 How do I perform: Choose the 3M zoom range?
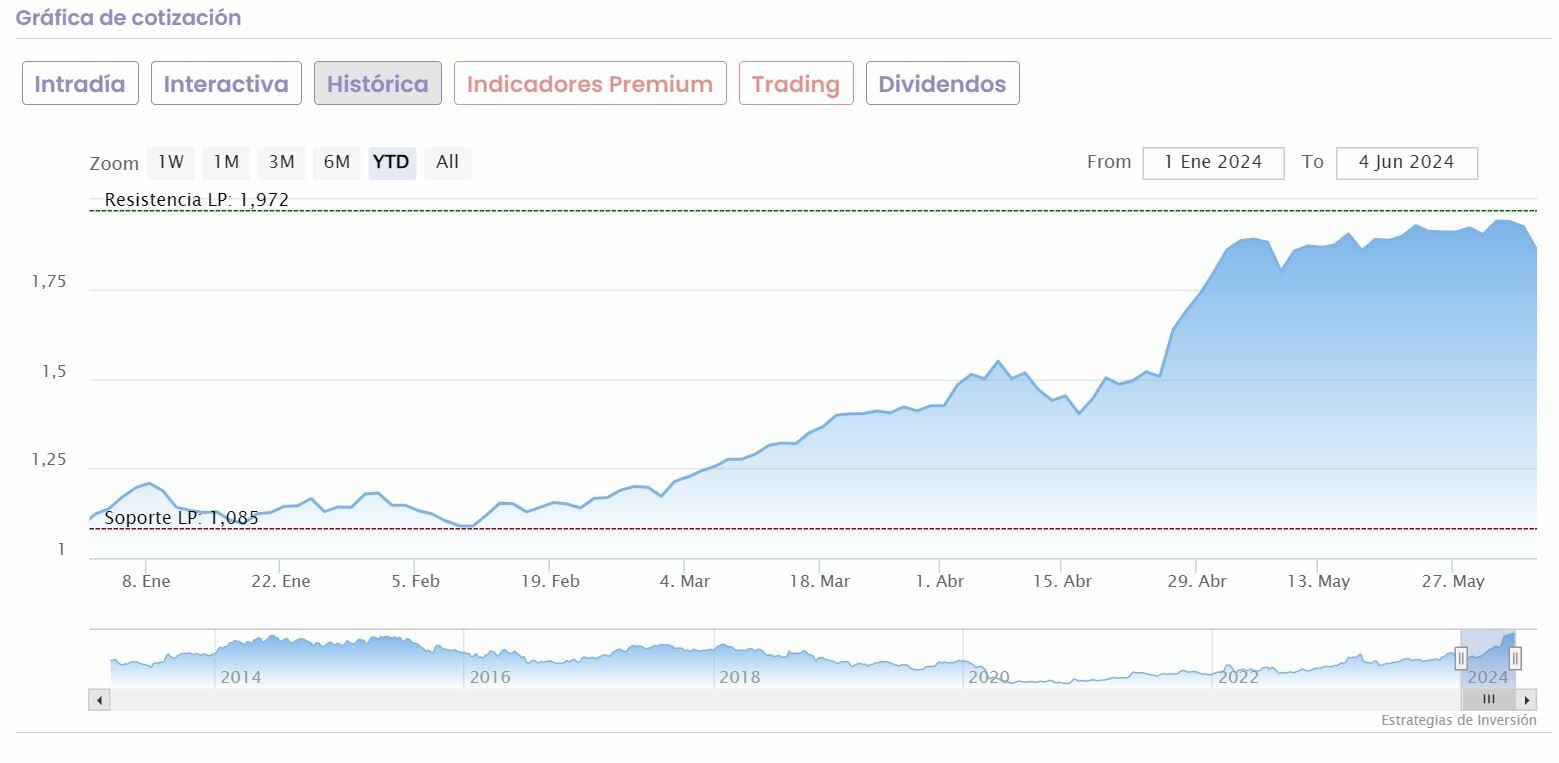click(282, 162)
